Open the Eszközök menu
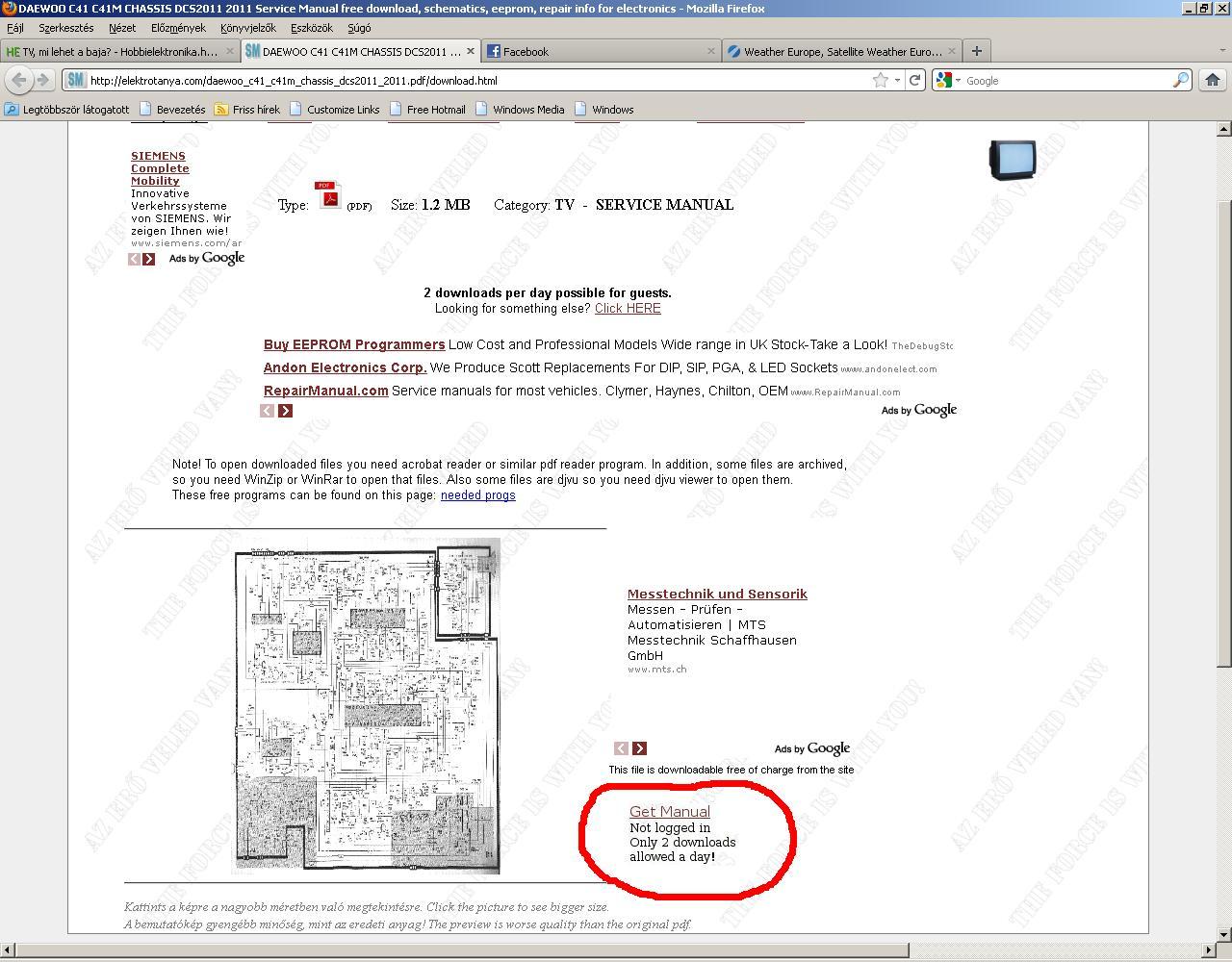This screenshot has width=1232, height=962. (312, 28)
